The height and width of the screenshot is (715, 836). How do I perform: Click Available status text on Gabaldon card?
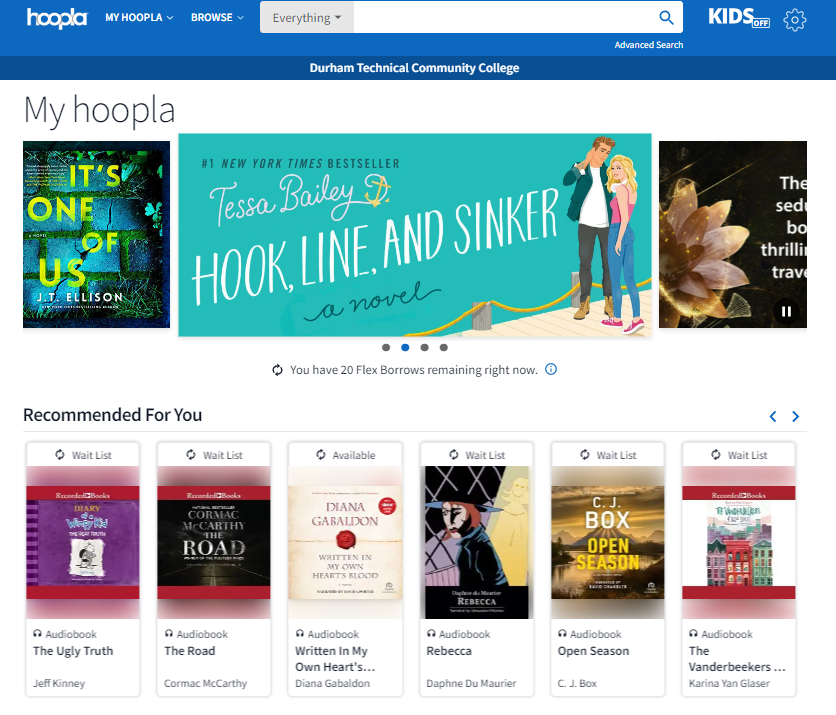pos(354,455)
